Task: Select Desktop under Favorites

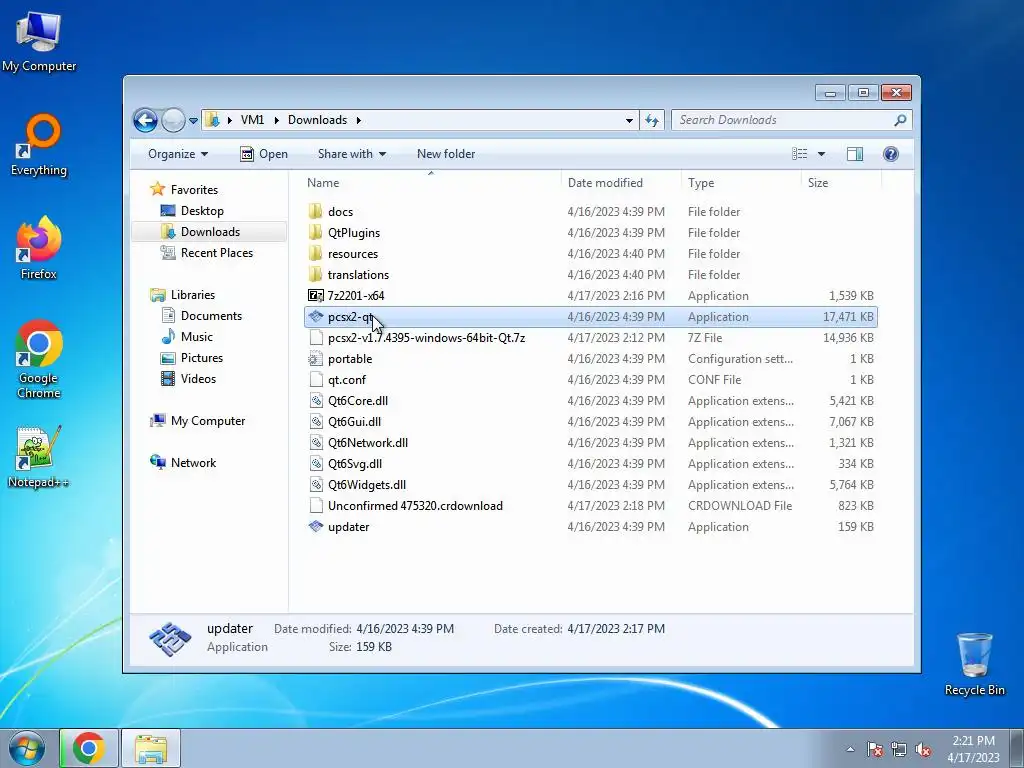Action: click(x=202, y=211)
